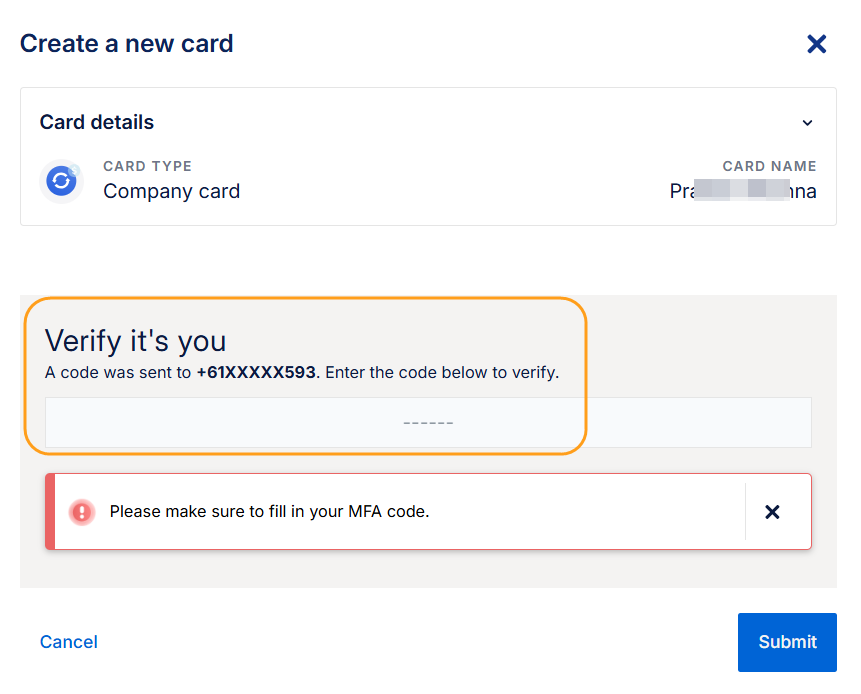
Task: Click the red exclamation error icon
Action: (x=81, y=512)
